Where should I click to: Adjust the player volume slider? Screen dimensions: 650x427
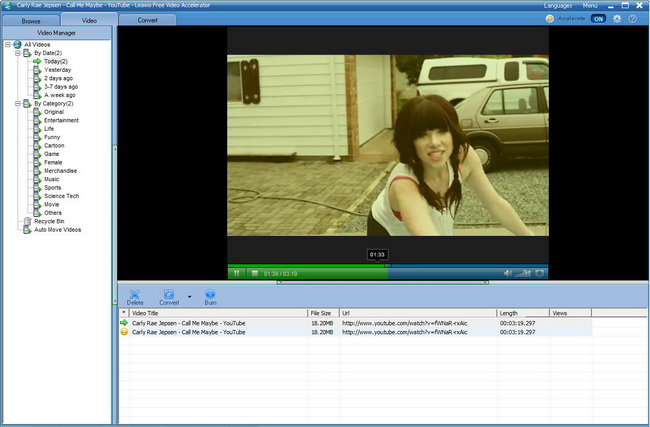(523, 273)
